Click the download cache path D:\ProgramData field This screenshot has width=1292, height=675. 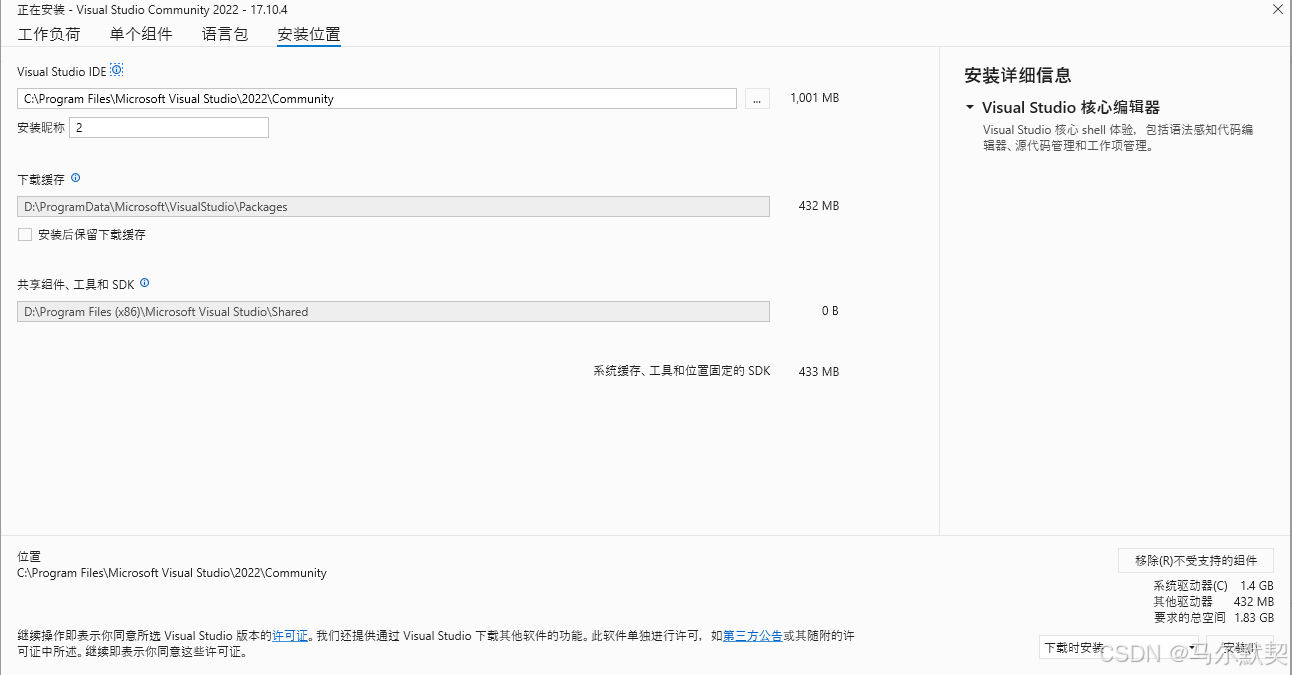click(x=393, y=206)
